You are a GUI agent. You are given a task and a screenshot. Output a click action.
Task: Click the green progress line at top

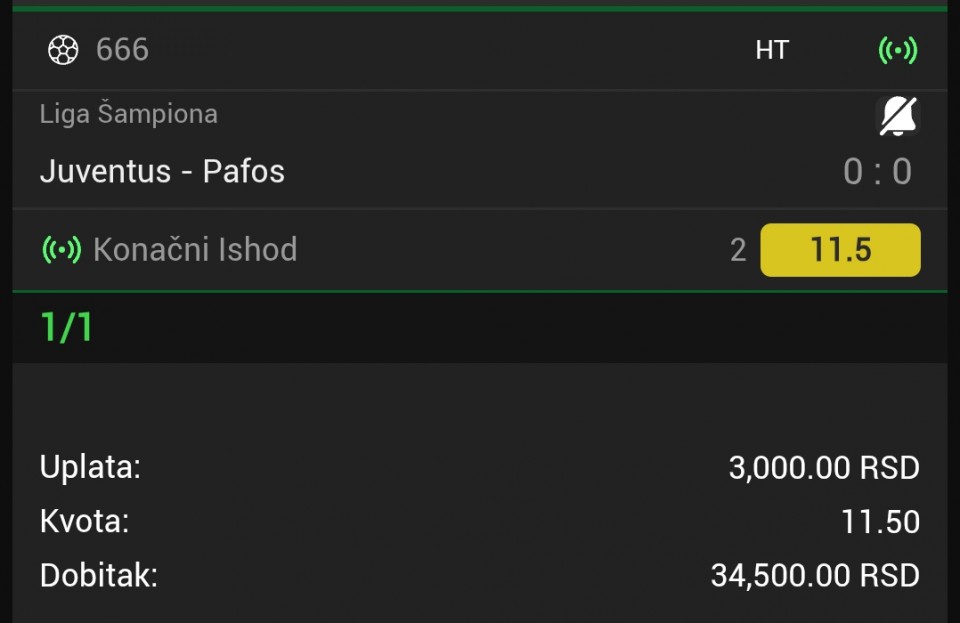[480, 8]
